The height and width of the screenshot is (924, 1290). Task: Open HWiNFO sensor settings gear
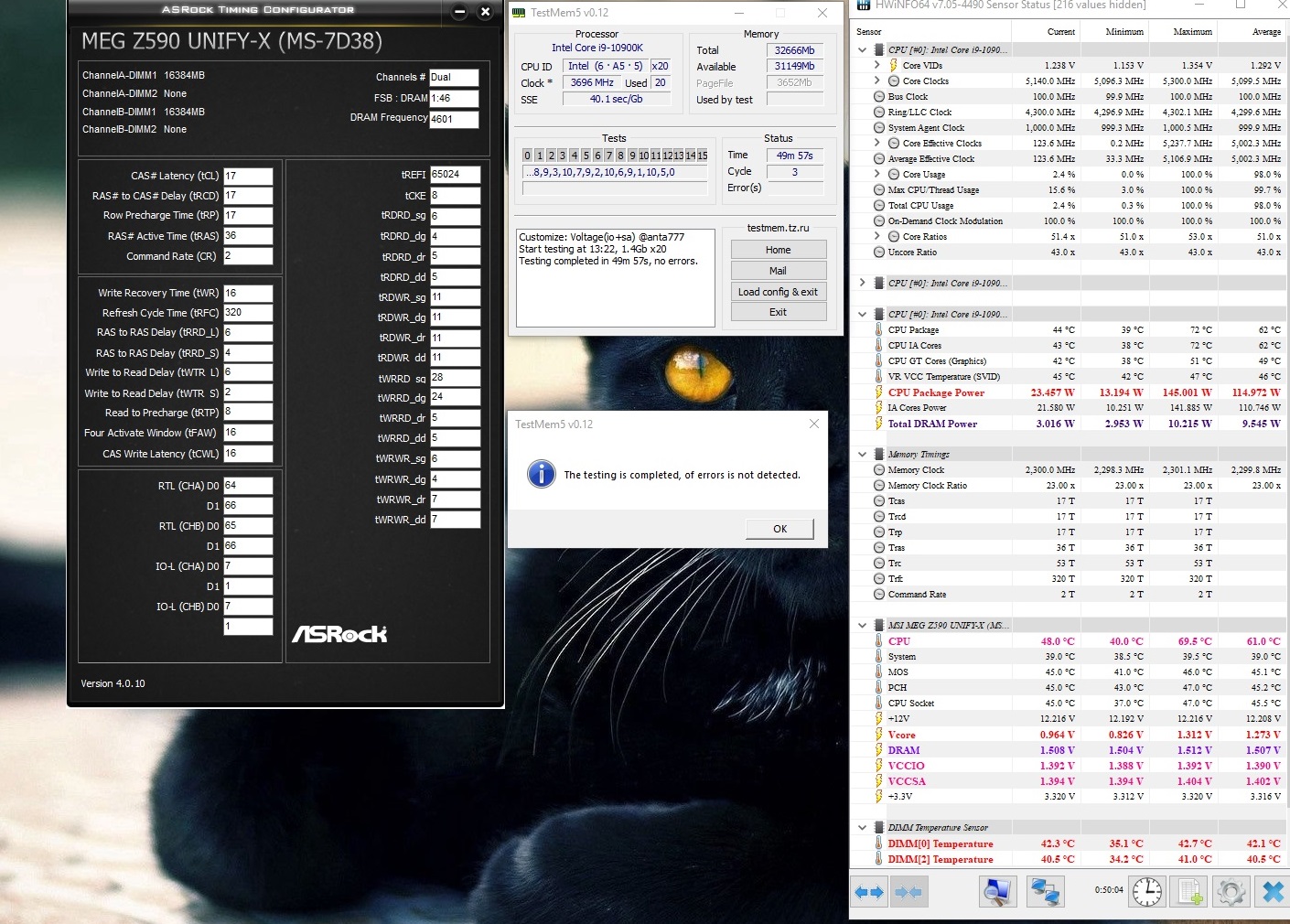coord(1231,892)
